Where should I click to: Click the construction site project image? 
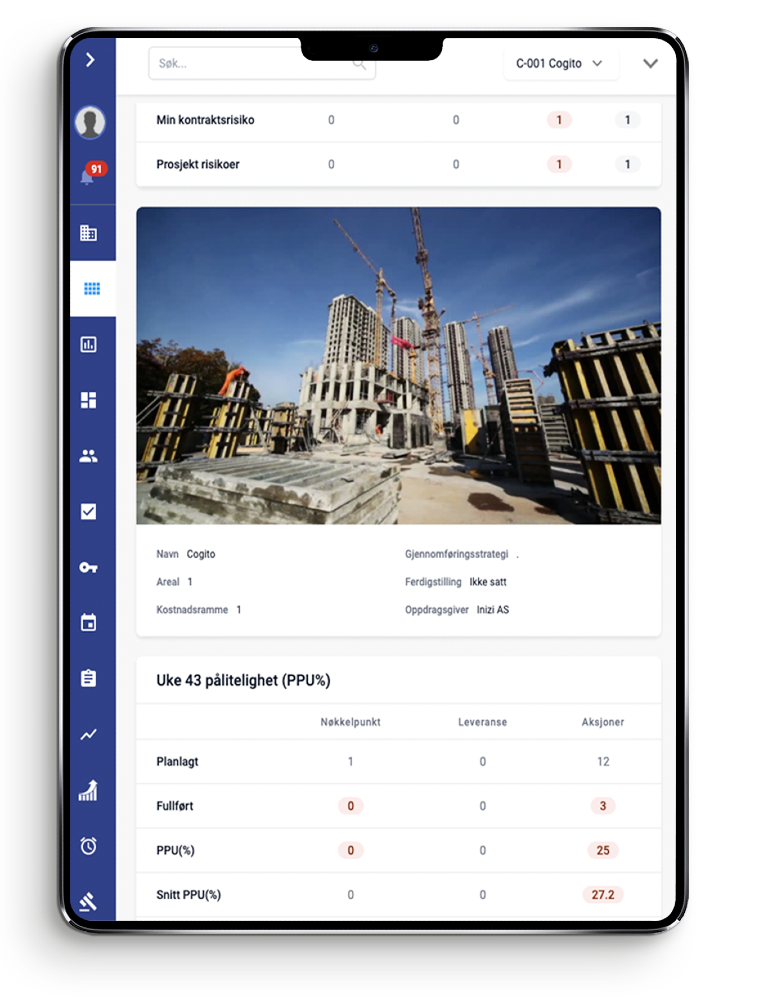pos(399,365)
